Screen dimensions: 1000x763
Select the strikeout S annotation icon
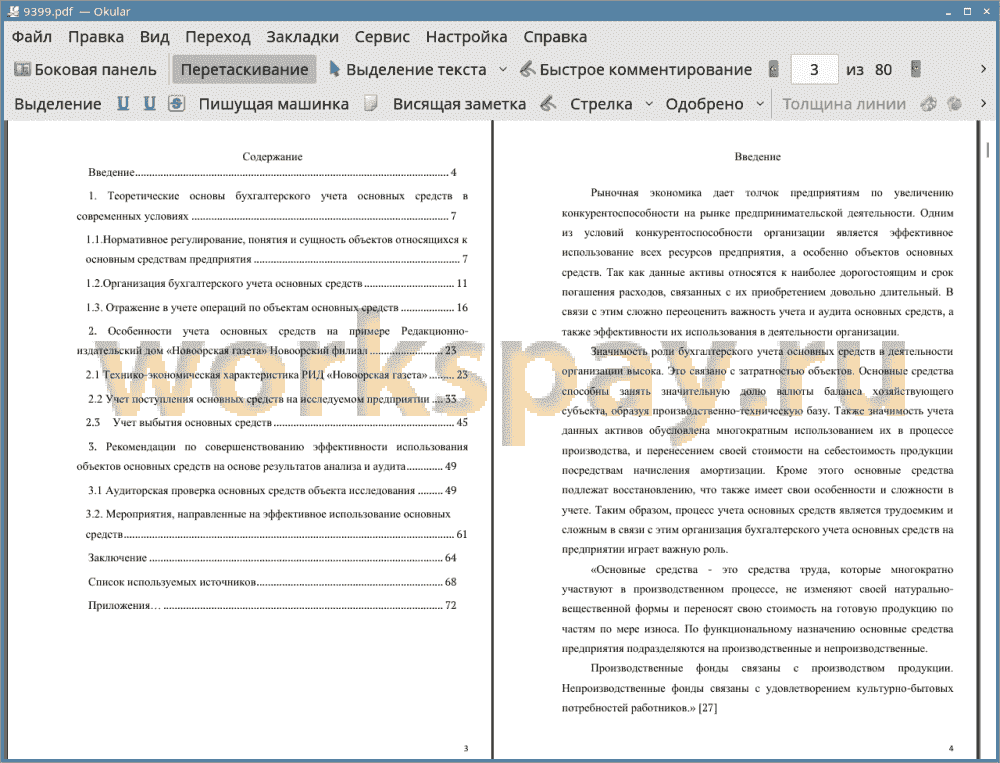point(177,103)
